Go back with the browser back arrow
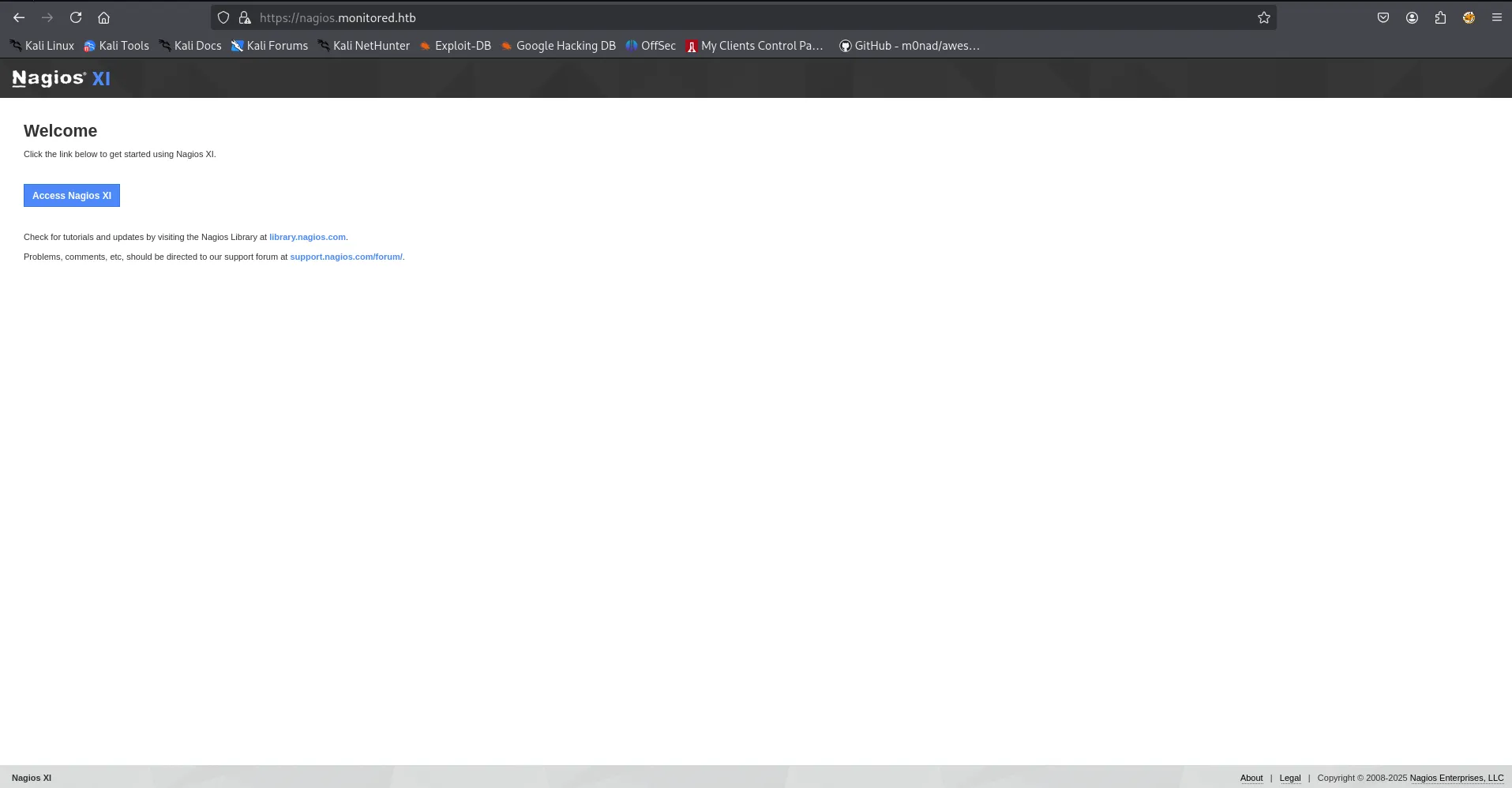This screenshot has height=788, width=1512. pos(19,17)
